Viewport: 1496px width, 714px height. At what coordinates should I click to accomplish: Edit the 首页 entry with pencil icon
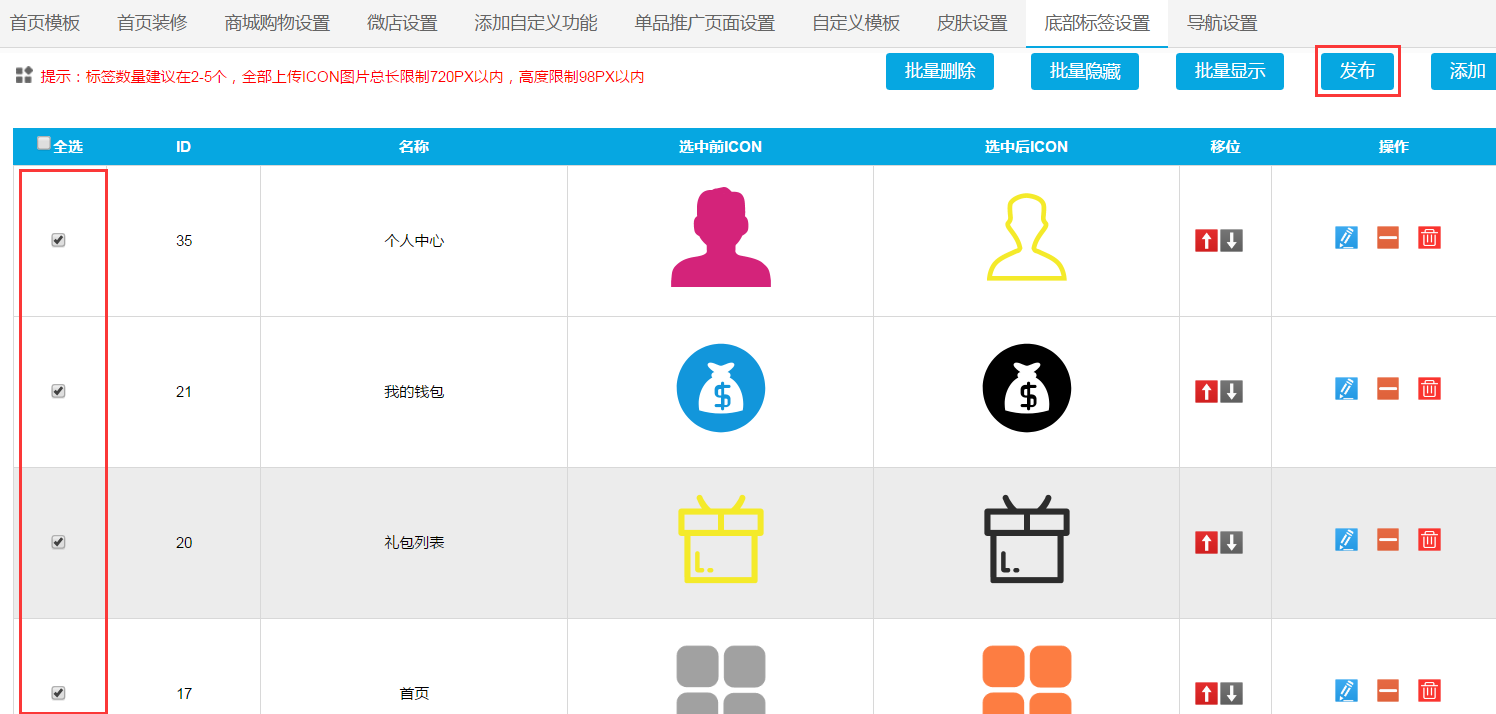point(1347,691)
